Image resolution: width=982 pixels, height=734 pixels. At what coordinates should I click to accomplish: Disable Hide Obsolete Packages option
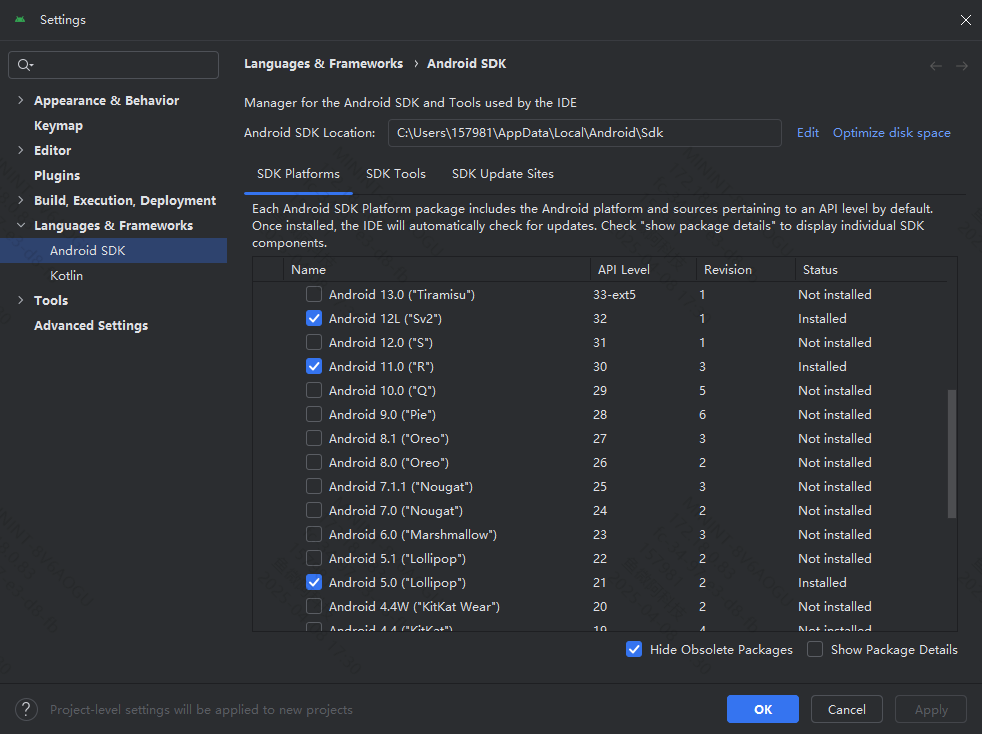[634, 650]
